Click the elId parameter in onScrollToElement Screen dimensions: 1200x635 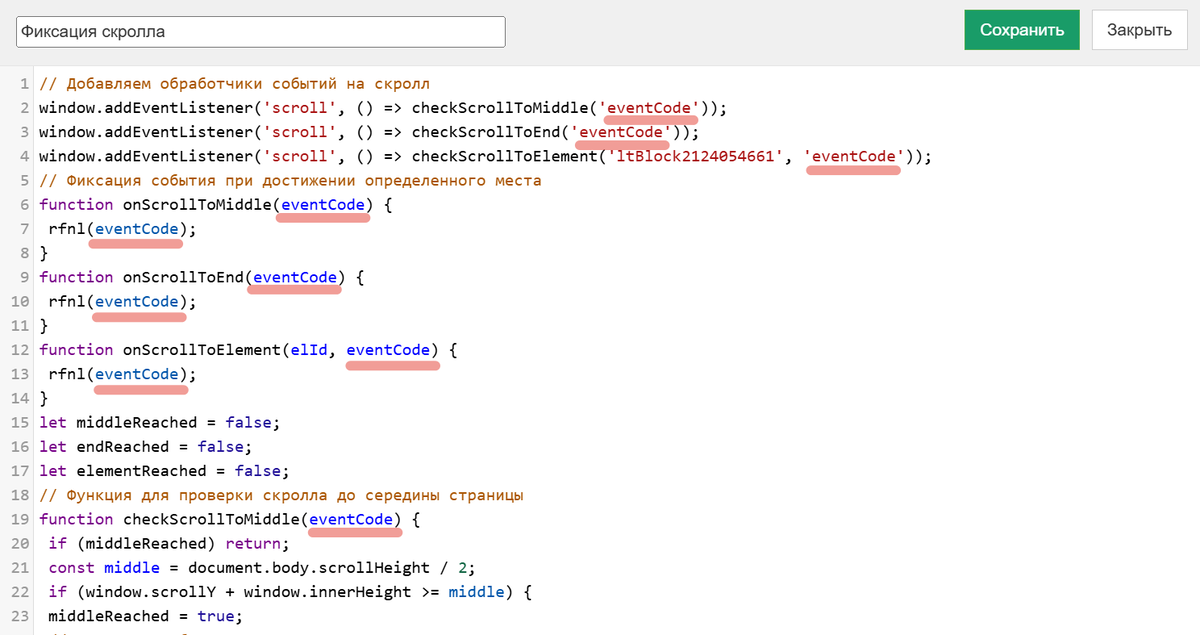point(310,349)
